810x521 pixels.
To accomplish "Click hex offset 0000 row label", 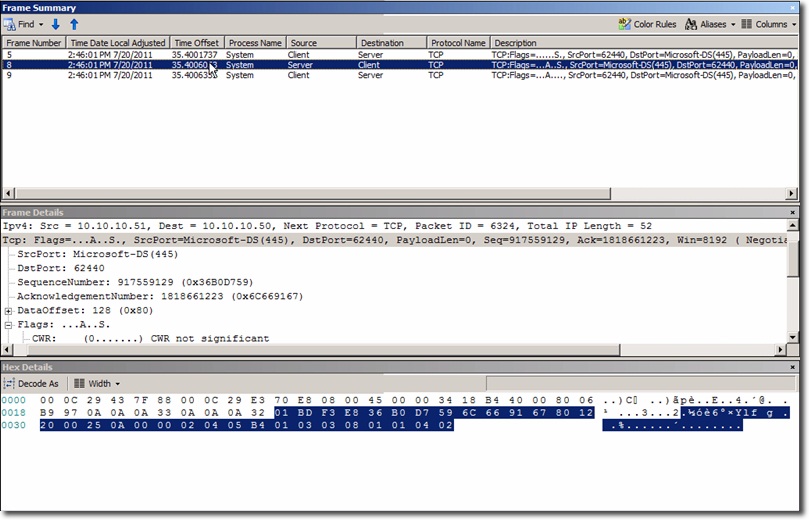I will coord(13,400).
